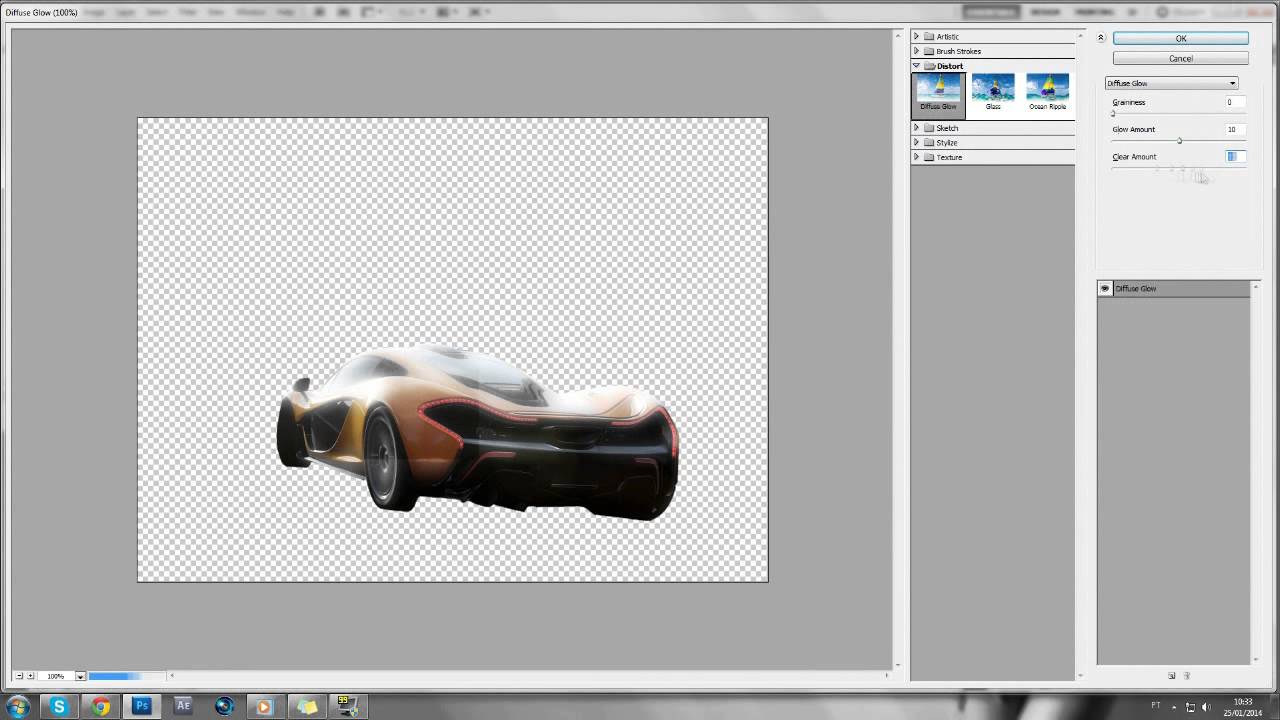Viewport: 1280px width, 720px height.
Task: Select the Glass filter thumbnail
Action: pos(993,92)
